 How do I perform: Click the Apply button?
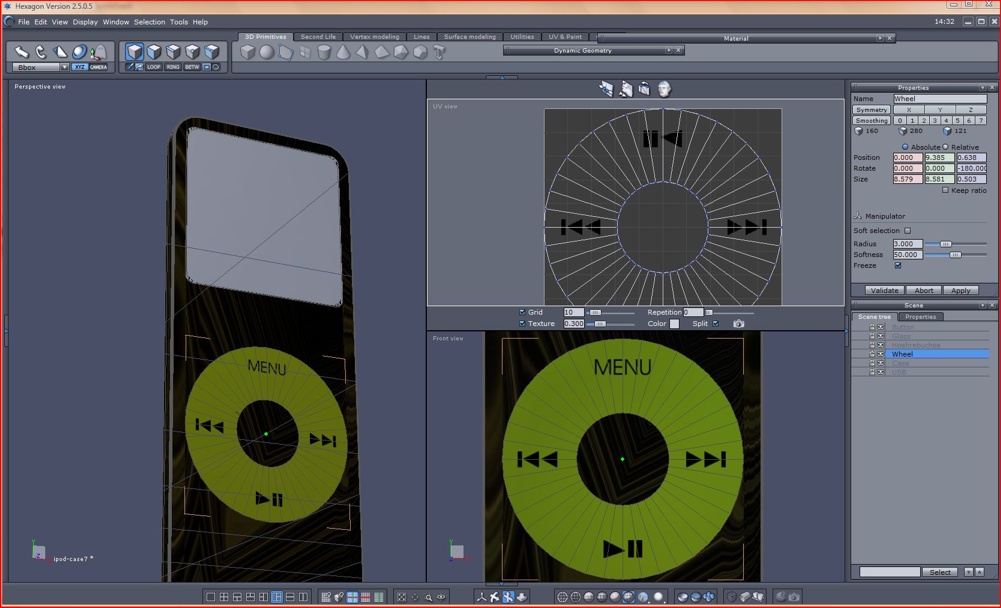(960, 291)
